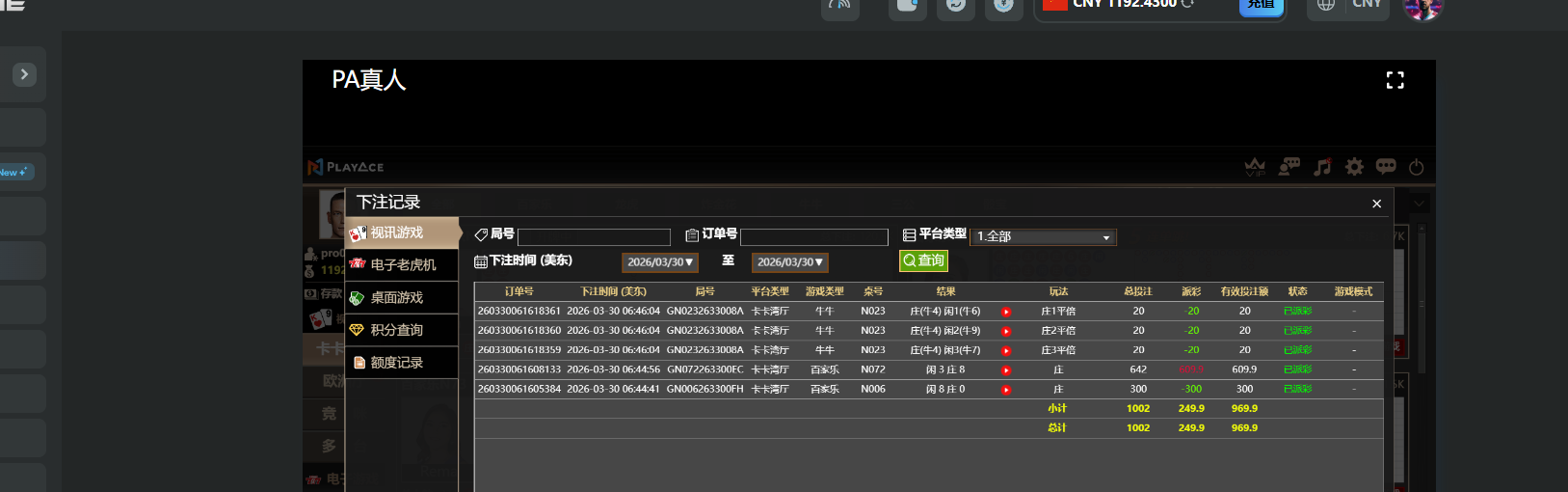This screenshot has height=492, width=1568.
Task: Click round number GN072263300EC
Action: 704,369
